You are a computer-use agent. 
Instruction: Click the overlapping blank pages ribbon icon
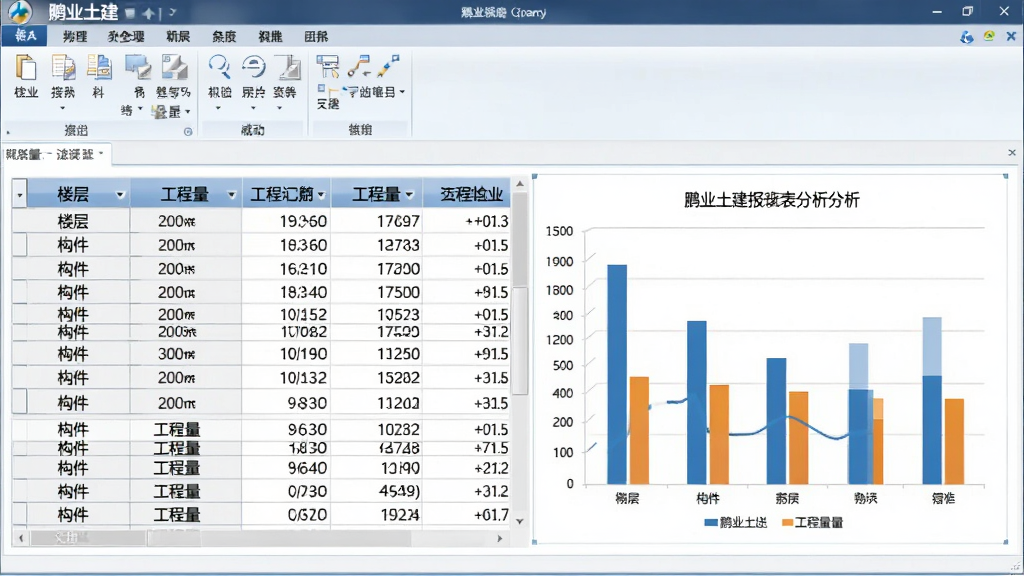26,68
